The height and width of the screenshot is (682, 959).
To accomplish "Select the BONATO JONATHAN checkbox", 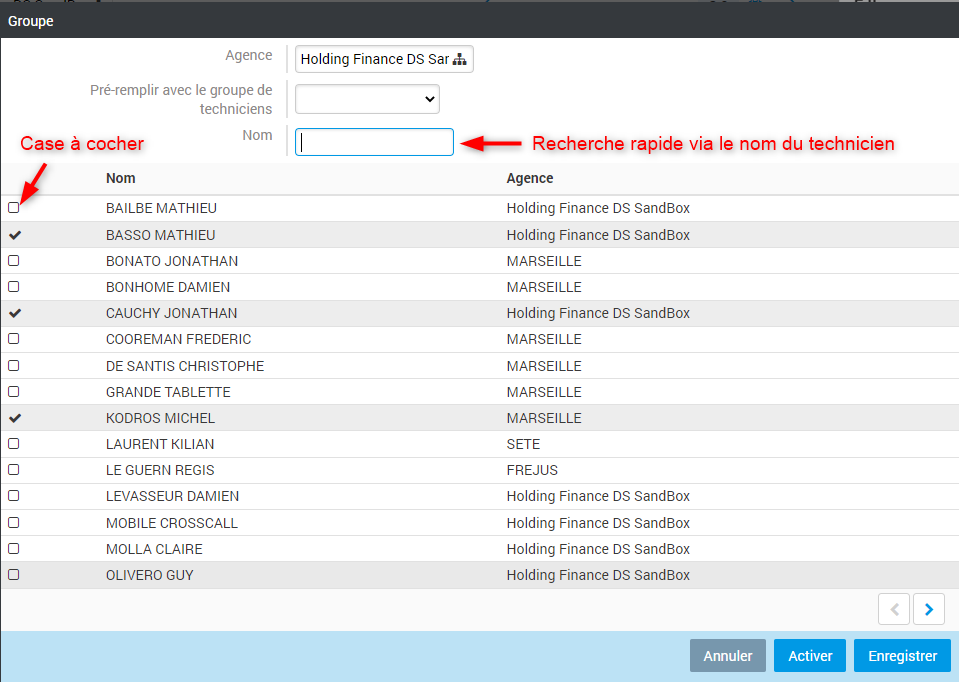I will click(x=14, y=261).
